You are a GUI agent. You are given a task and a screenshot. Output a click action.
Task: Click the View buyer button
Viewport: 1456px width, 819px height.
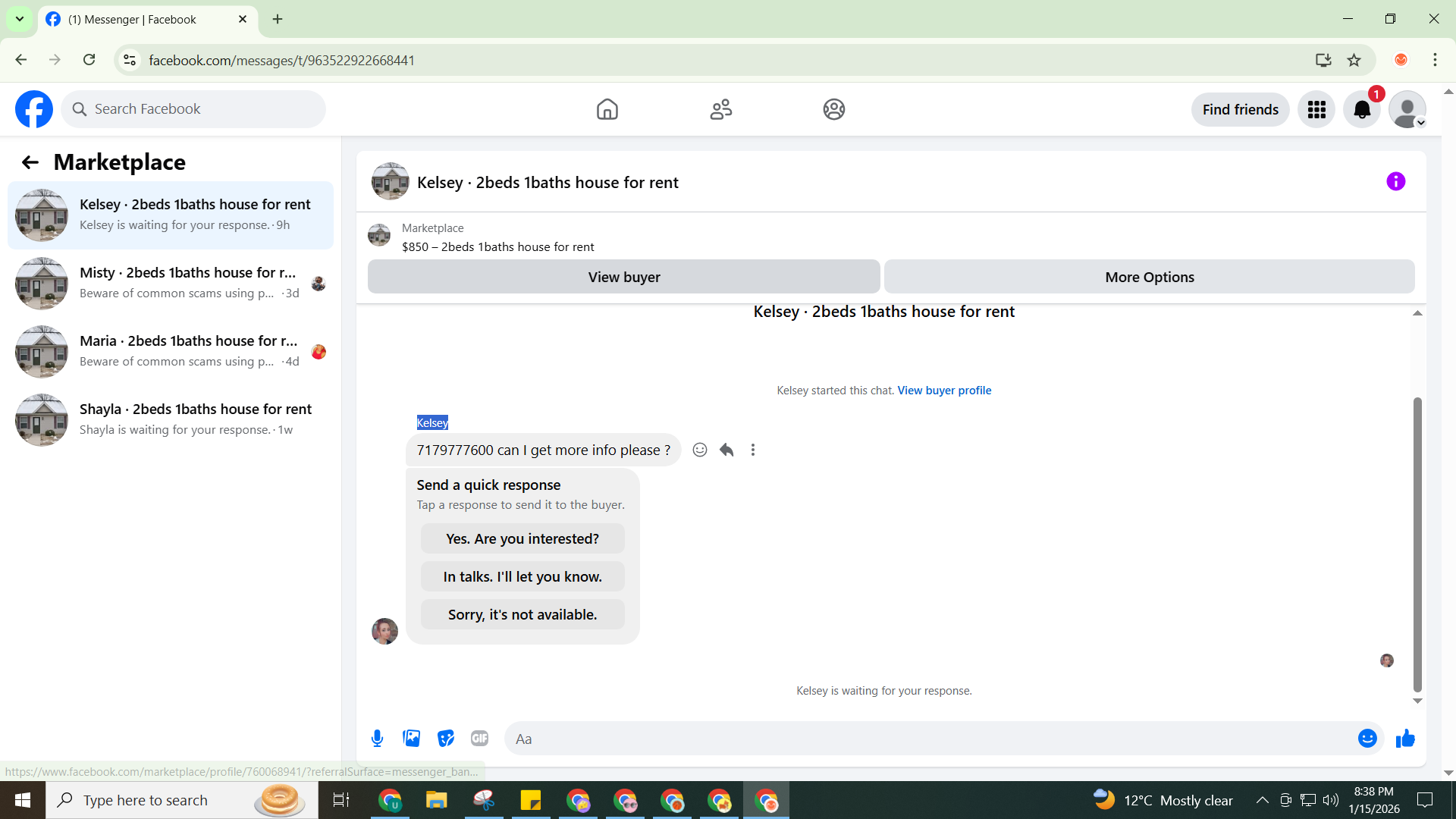[x=623, y=277]
